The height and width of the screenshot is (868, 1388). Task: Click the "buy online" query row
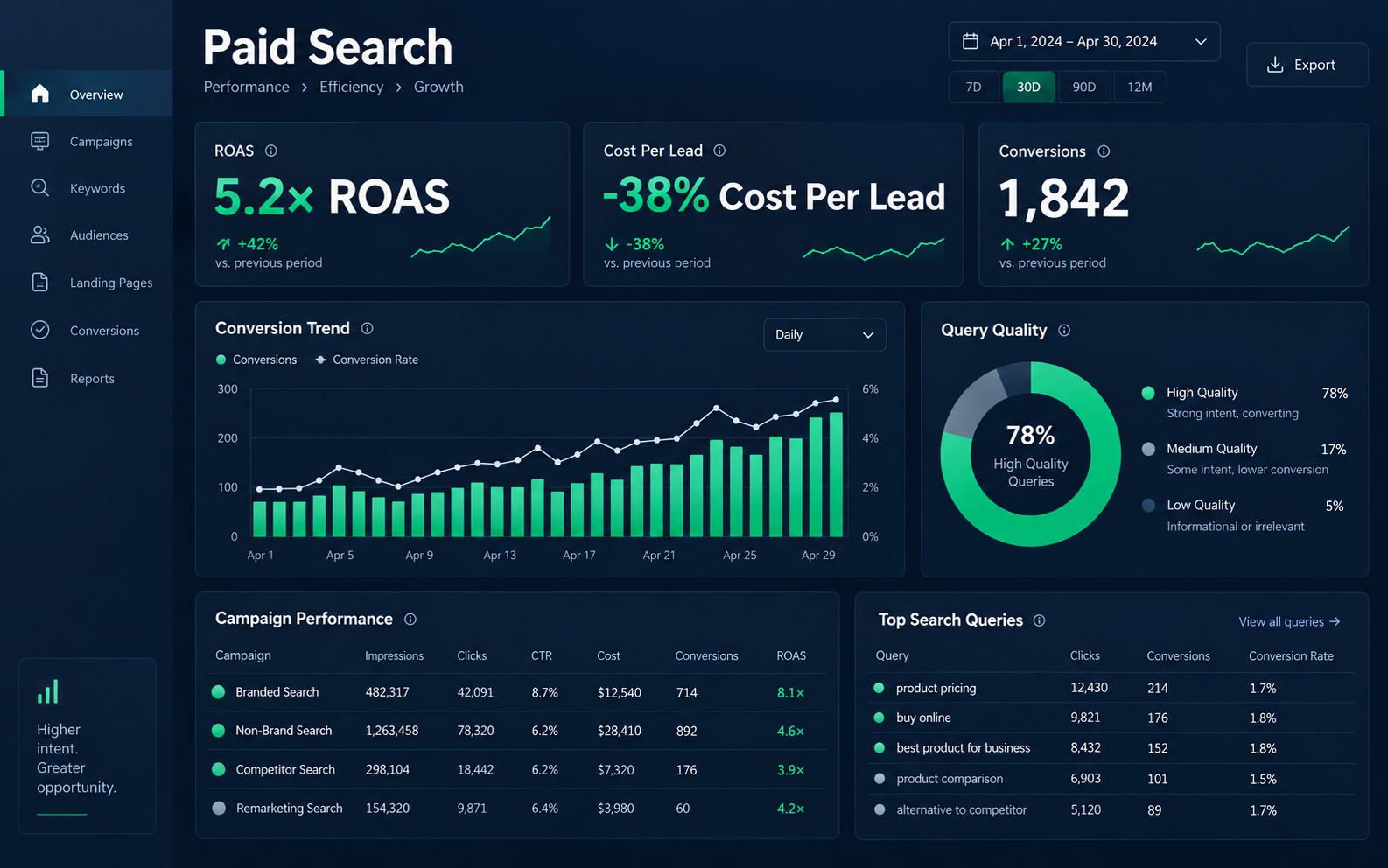(1113, 717)
